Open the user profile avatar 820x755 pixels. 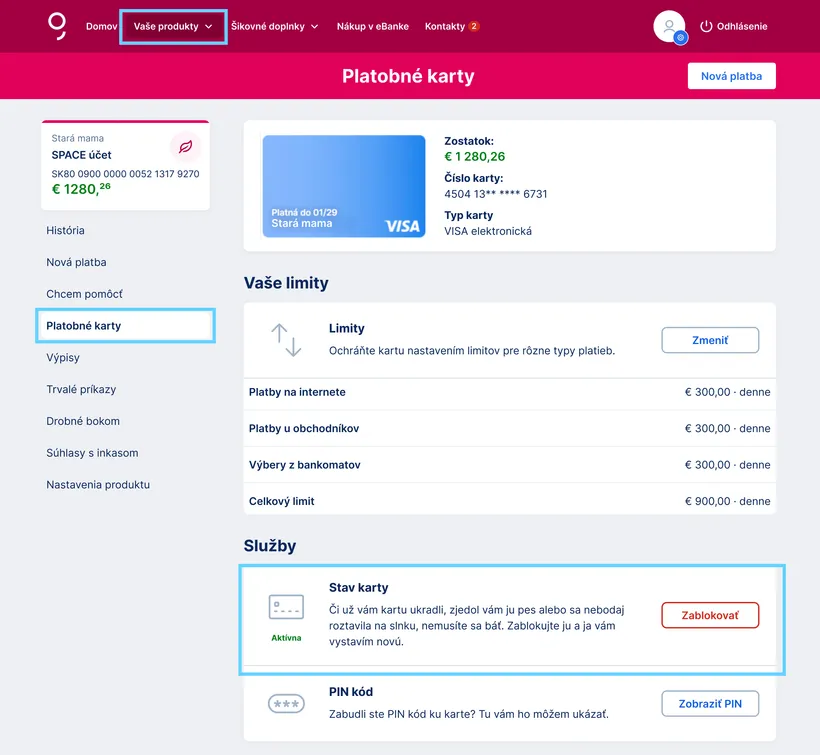[x=669, y=26]
